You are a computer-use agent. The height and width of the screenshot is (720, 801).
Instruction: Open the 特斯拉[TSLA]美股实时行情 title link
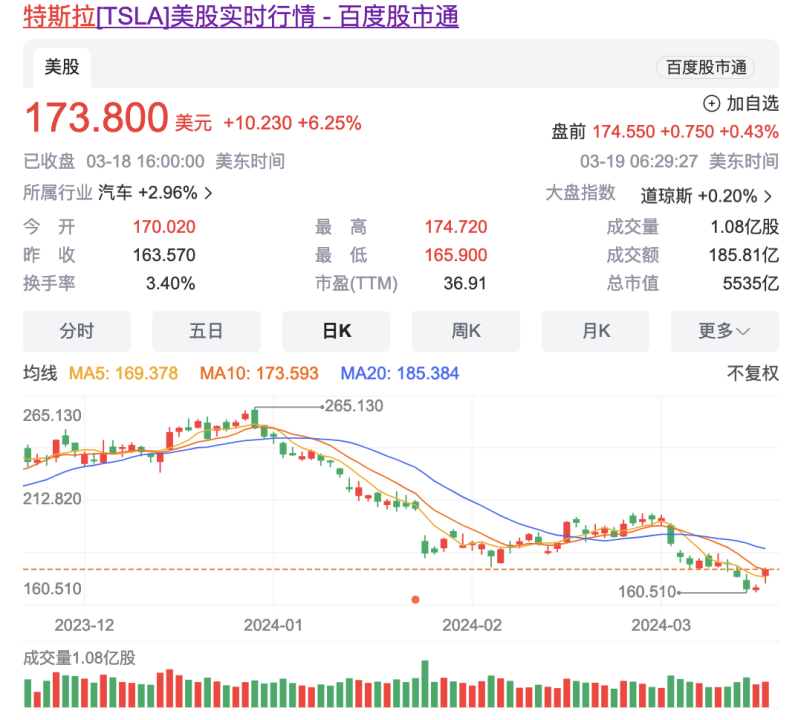(x=241, y=16)
